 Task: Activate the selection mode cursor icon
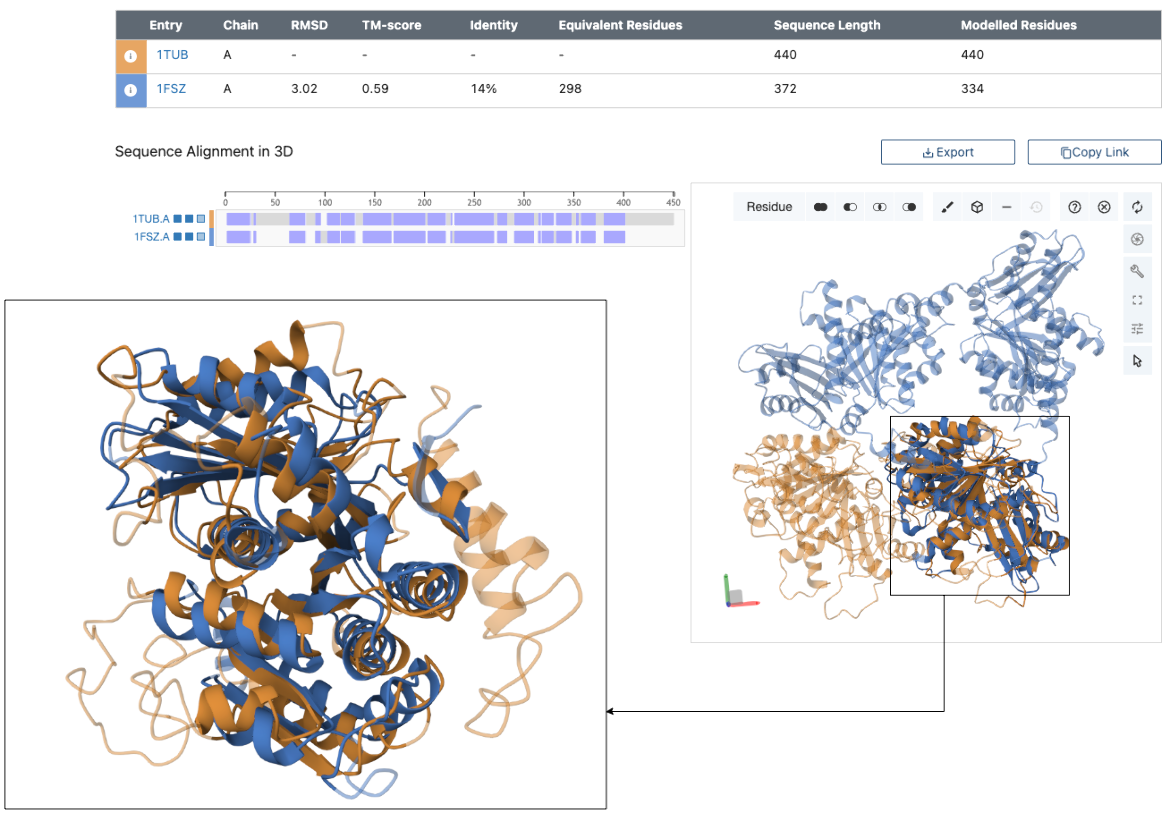pos(1137,360)
